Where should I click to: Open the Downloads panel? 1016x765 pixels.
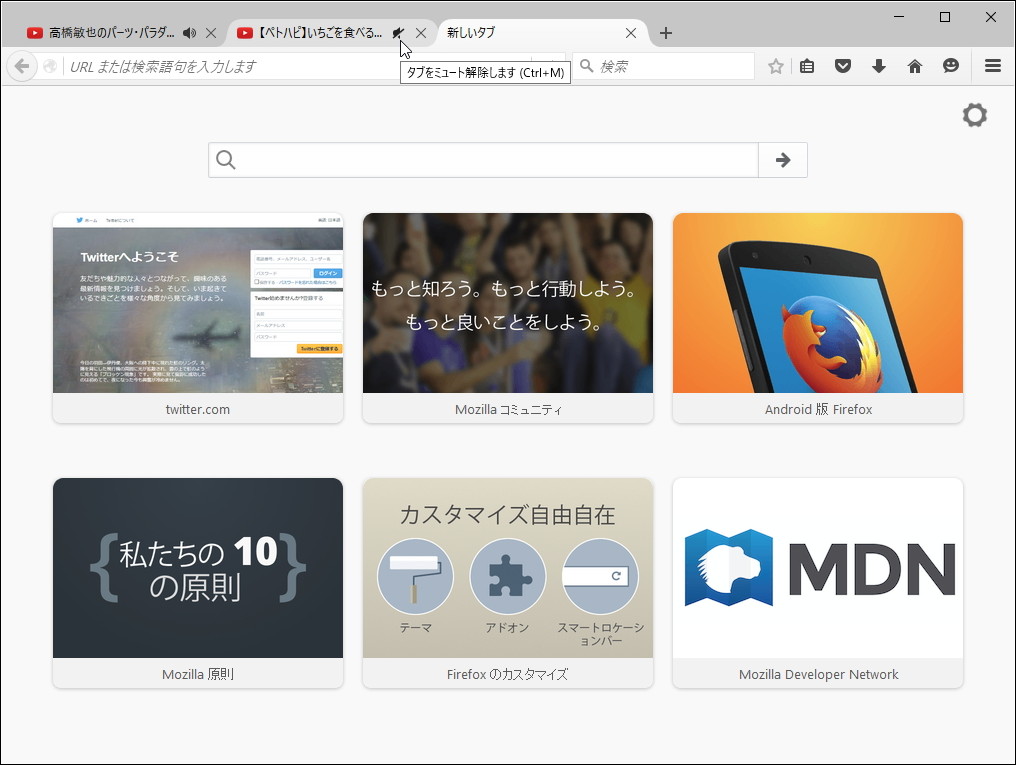[x=879, y=66]
